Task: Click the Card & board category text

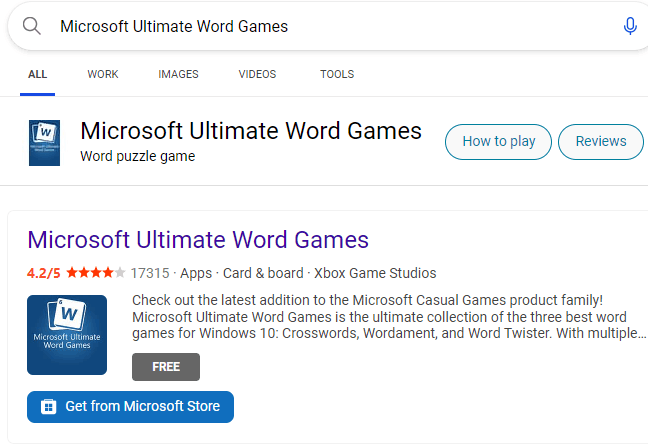Action: (x=263, y=273)
